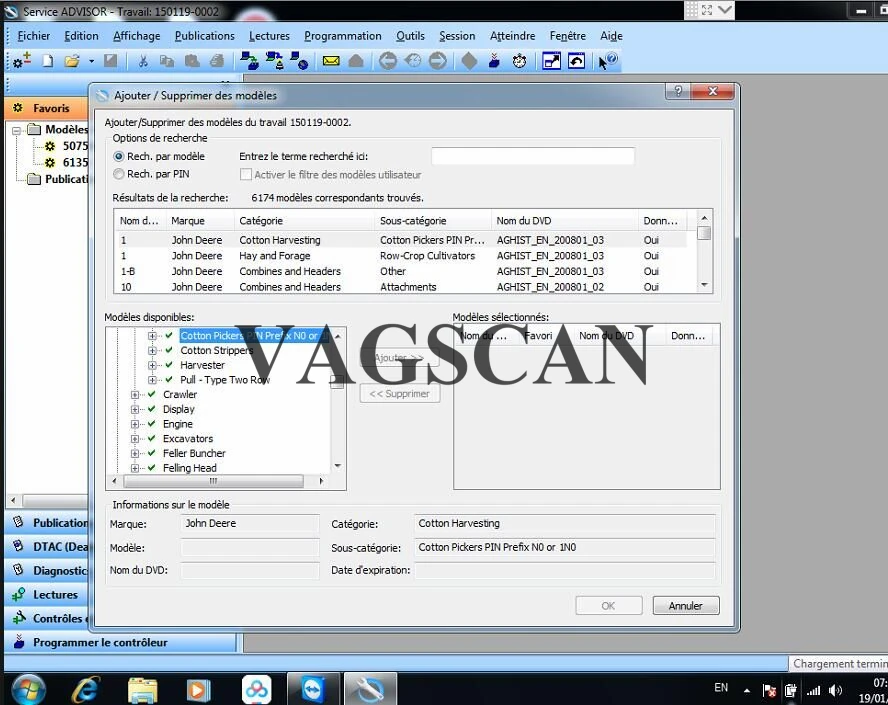Click the yellow envelope mail icon
This screenshot has width=888, height=705.
click(x=331, y=61)
